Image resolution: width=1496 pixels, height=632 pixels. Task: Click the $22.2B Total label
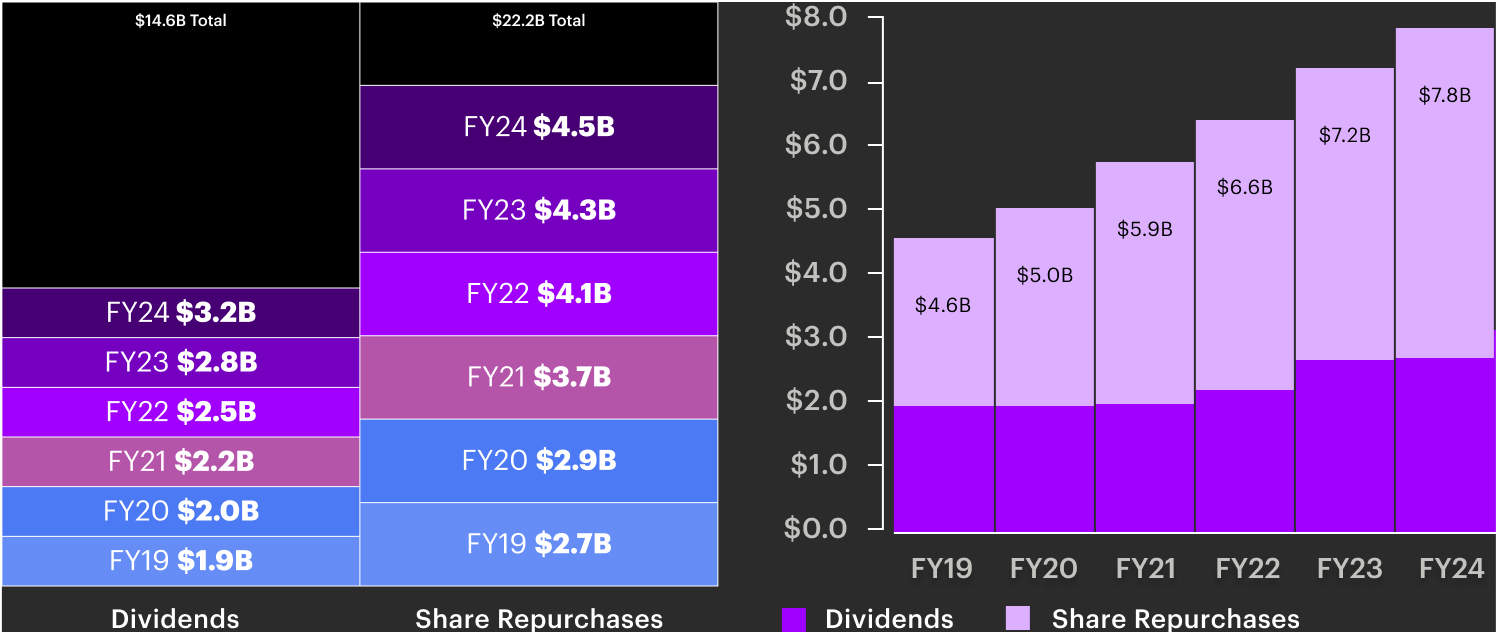click(x=539, y=20)
